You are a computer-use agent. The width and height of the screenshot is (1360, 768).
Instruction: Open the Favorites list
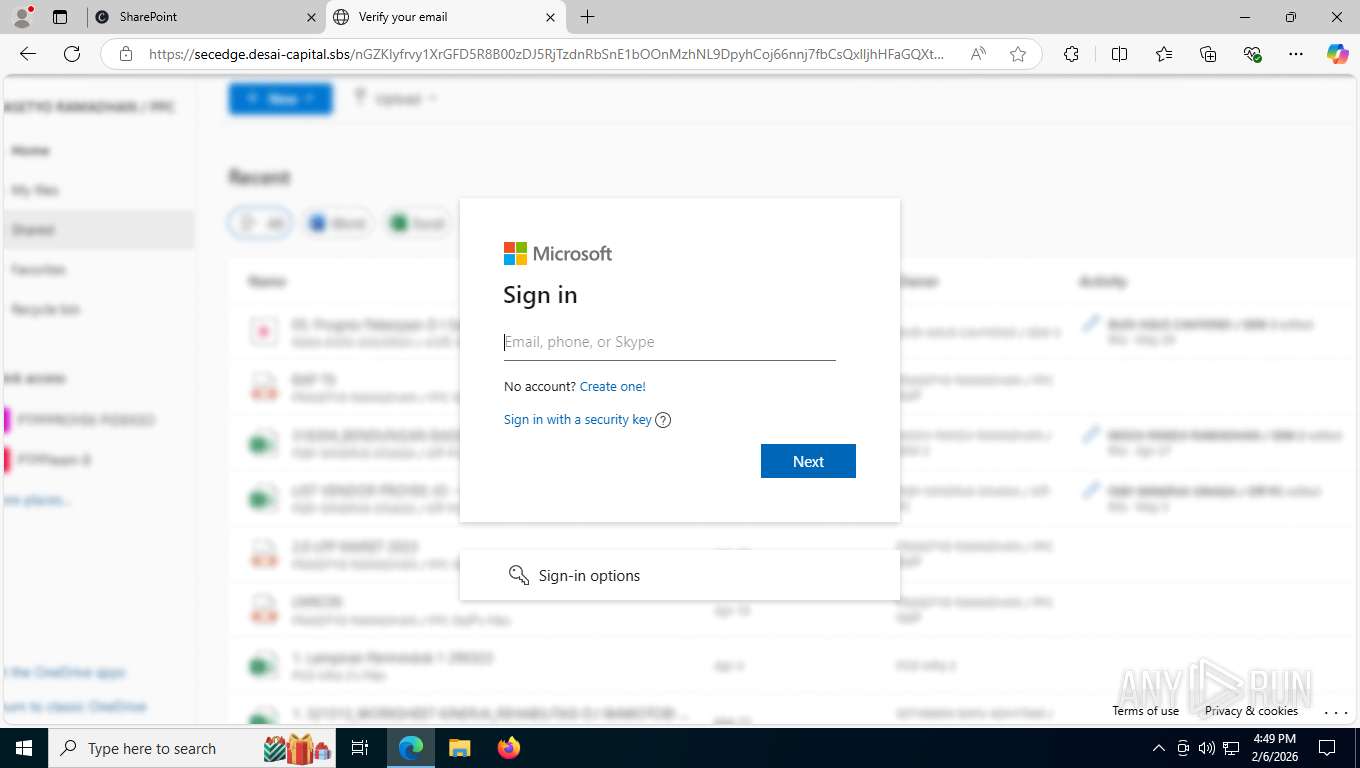[x=1164, y=54]
